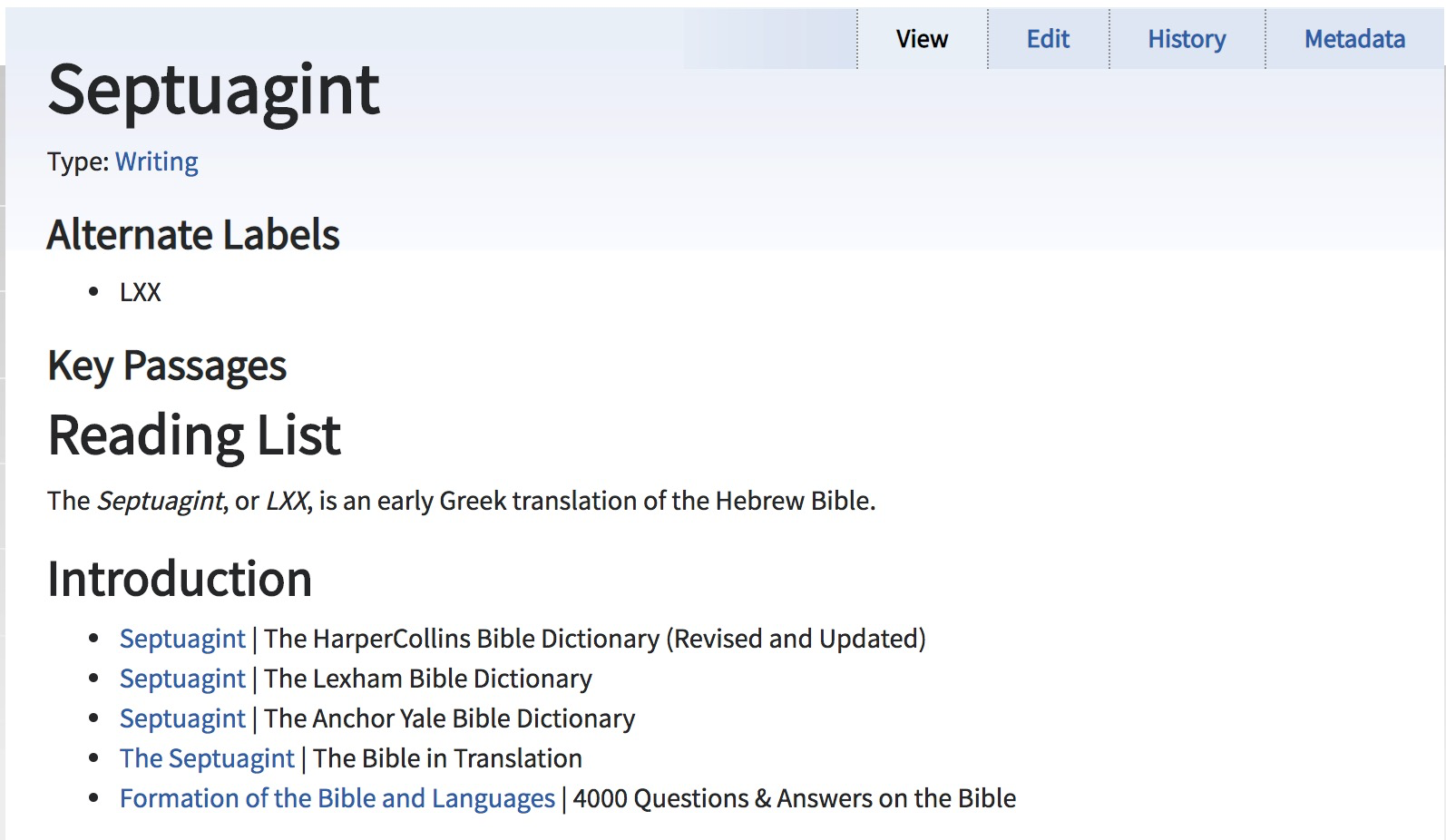Open Septuagint link for Anchor Yale Dictionary
Image resolution: width=1446 pixels, height=840 pixels.
pyautogui.click(x=182, y=718)
